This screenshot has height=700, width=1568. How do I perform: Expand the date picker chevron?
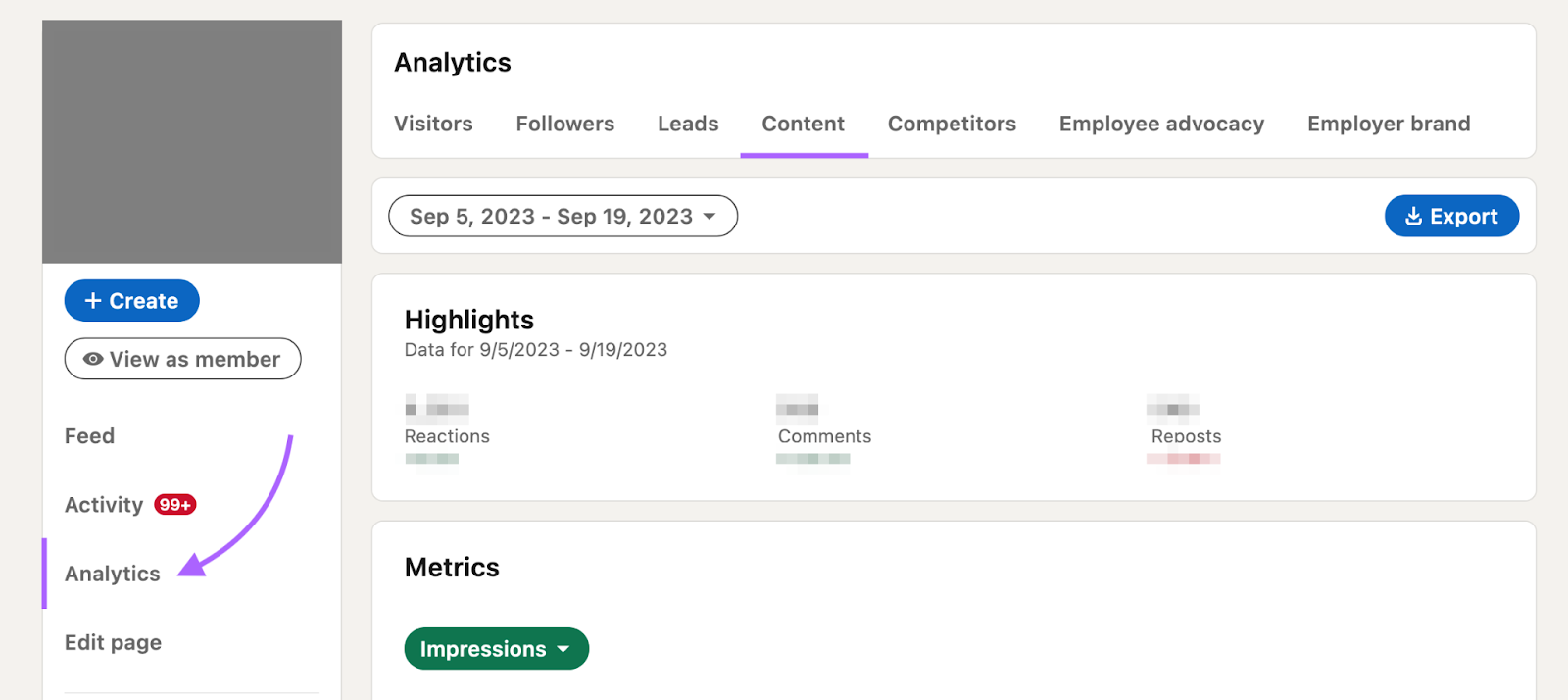[x=709, y=217]
